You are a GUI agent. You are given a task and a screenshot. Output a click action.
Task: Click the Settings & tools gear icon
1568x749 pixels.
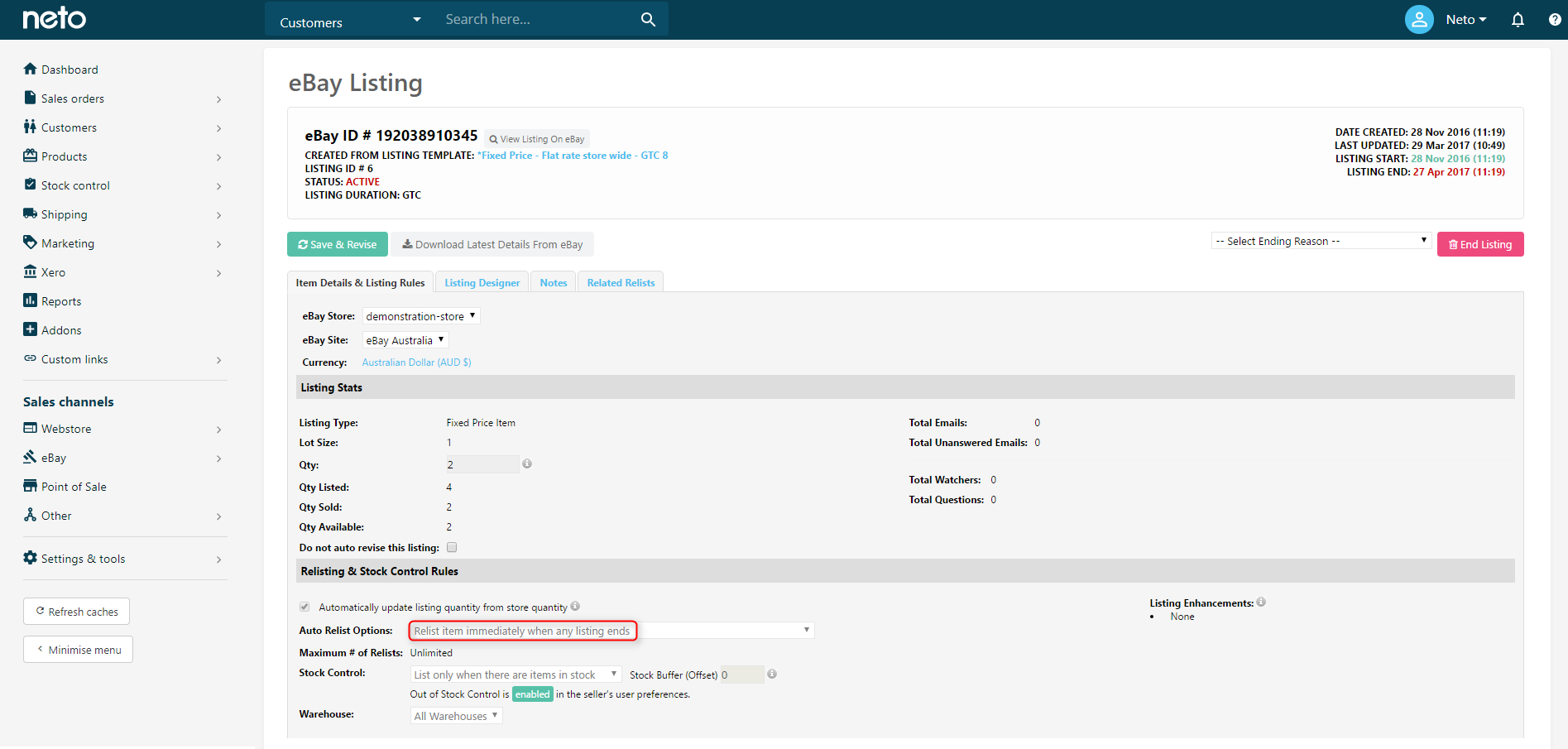pyautogui.click(x=31, y=558)
